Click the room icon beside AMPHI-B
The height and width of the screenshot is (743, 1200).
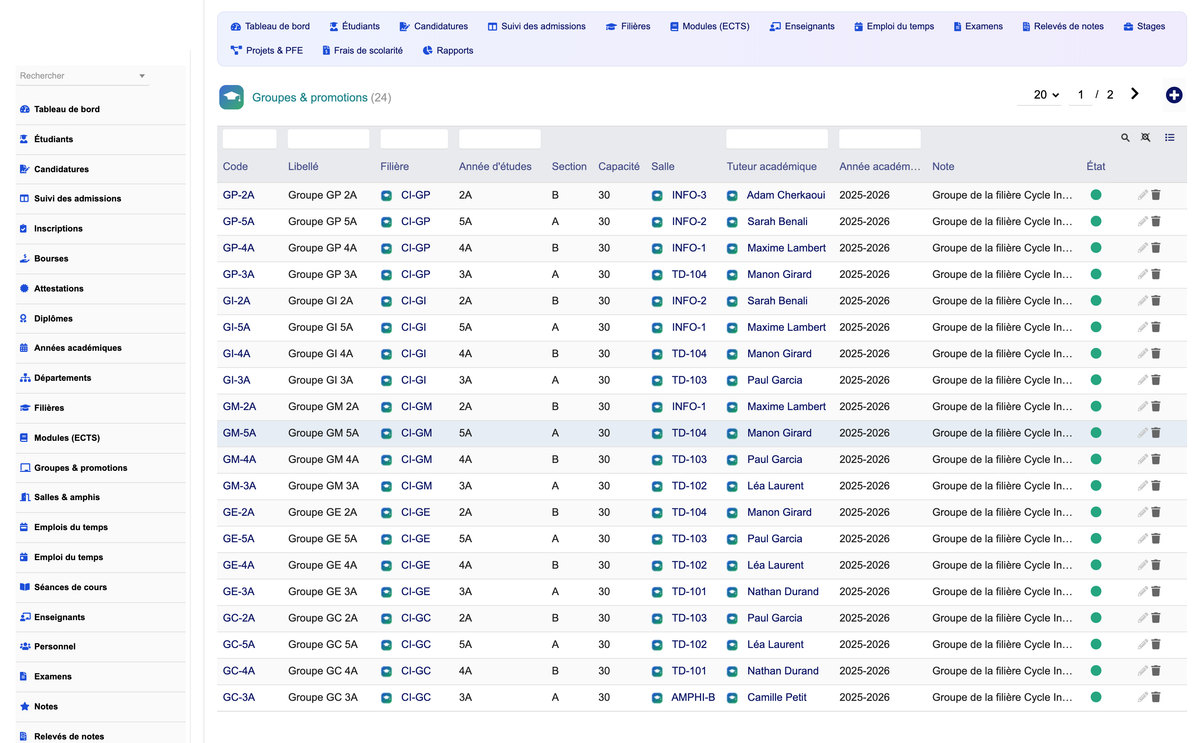pyautogui.click(x=657, y=698)
